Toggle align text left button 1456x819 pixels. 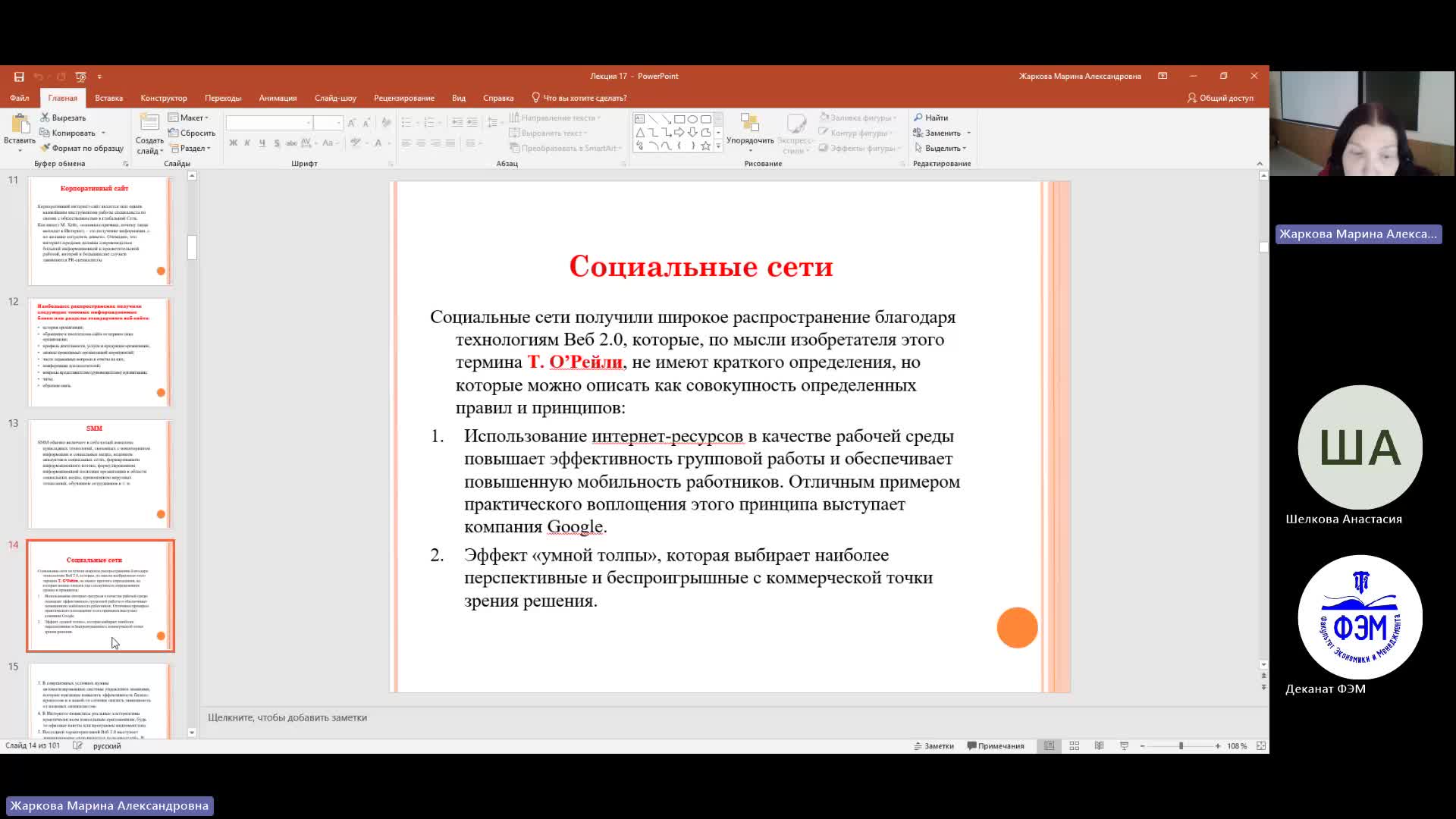point(406,143)
